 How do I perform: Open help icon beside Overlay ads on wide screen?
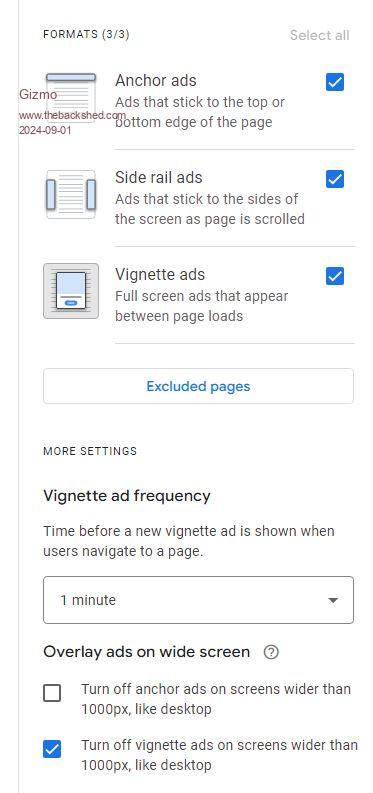(x=271, y=652)
